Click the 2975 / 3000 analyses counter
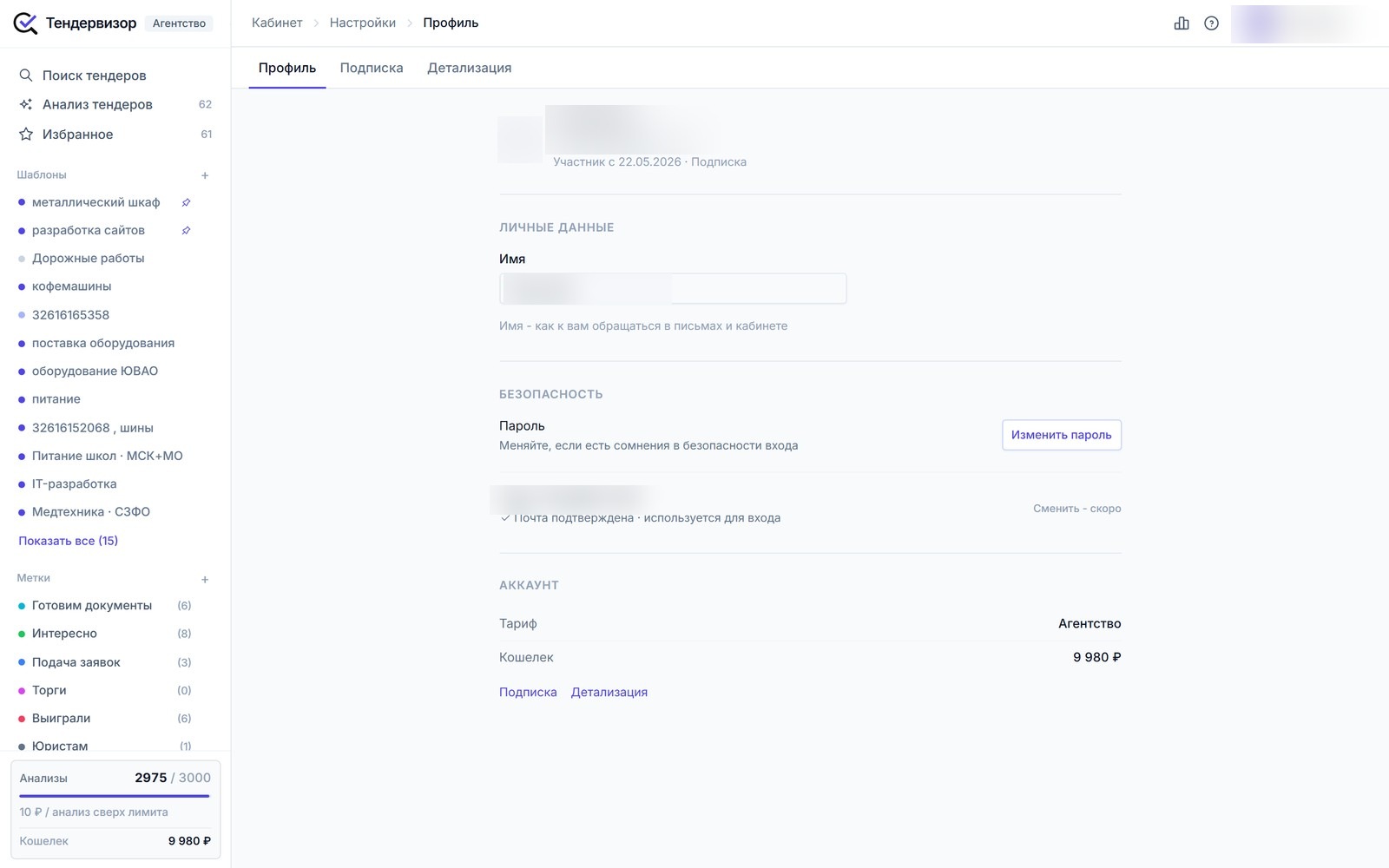This screenshot has width=1389, height=868. point(173,778)
